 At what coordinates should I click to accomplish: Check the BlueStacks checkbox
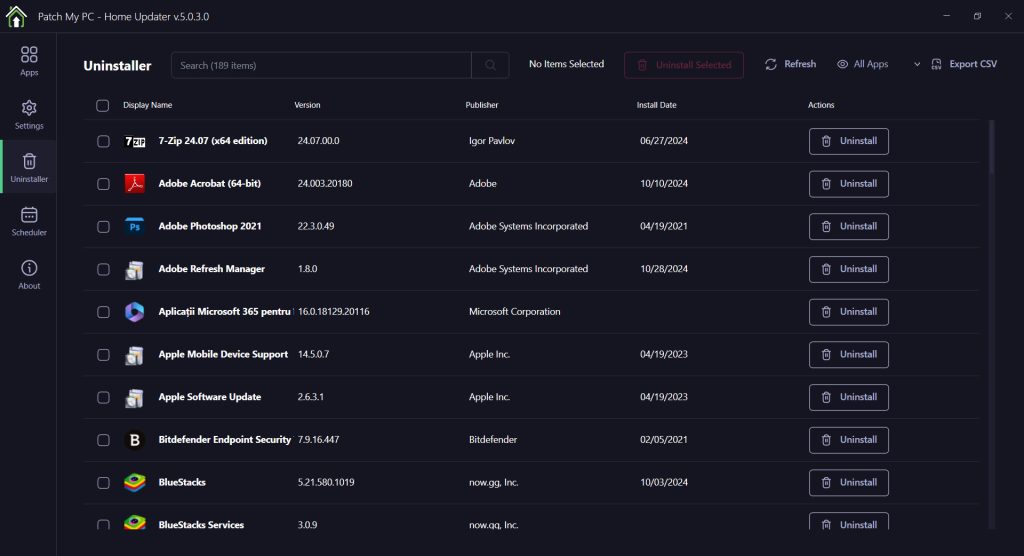coord(103,483)
